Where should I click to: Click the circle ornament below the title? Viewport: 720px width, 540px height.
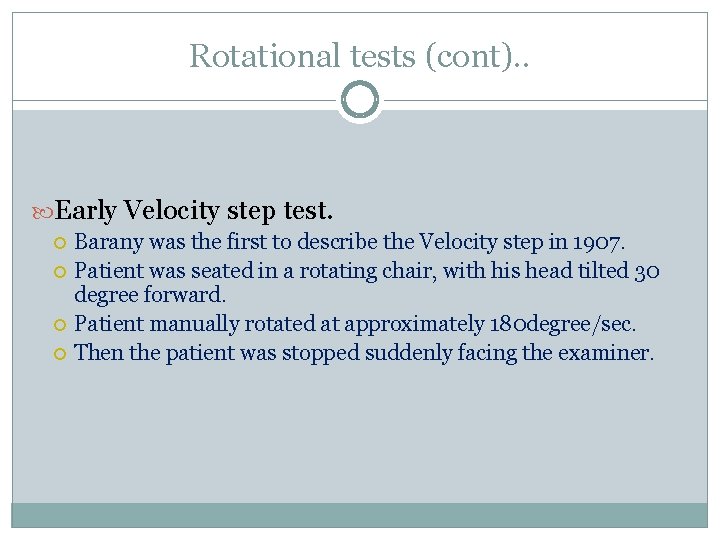point(360,100)
